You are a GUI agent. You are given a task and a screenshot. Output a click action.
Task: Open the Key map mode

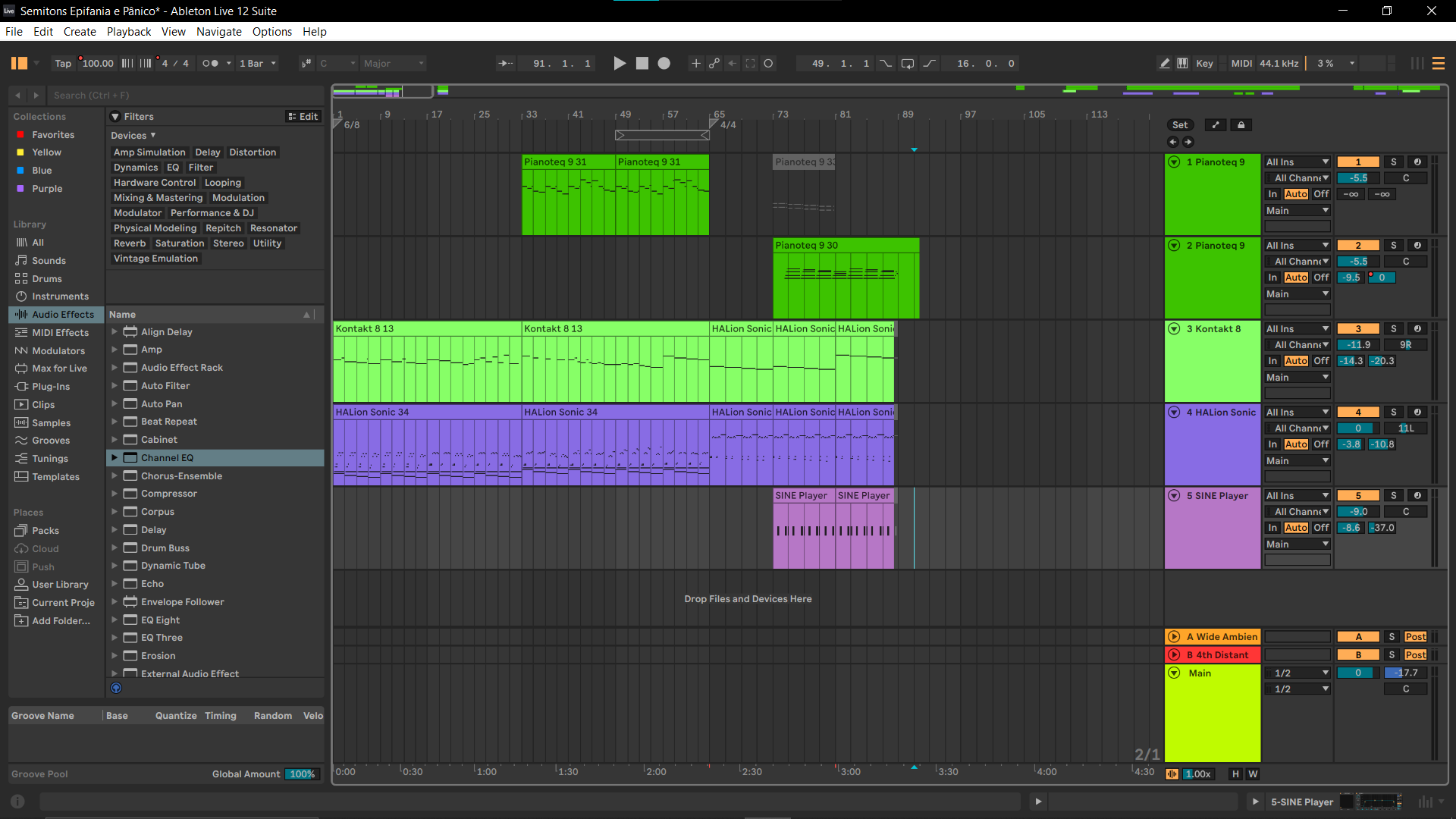click(x=1204, y=64)
